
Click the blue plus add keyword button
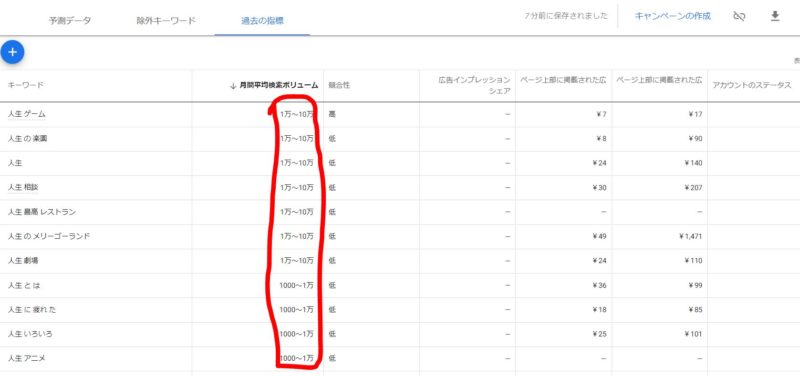point(12,52)
